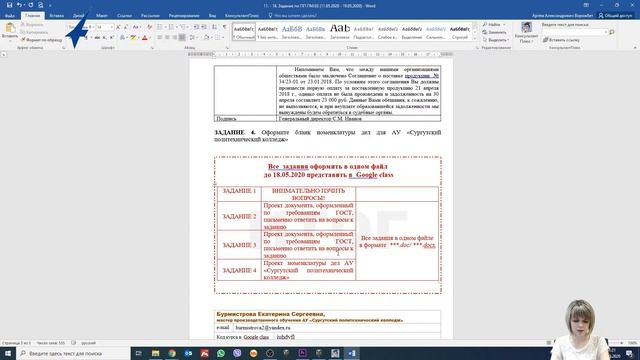Open the change case Aa menu
The height and width of the screenshot is (360, 640).
(136, 27)
